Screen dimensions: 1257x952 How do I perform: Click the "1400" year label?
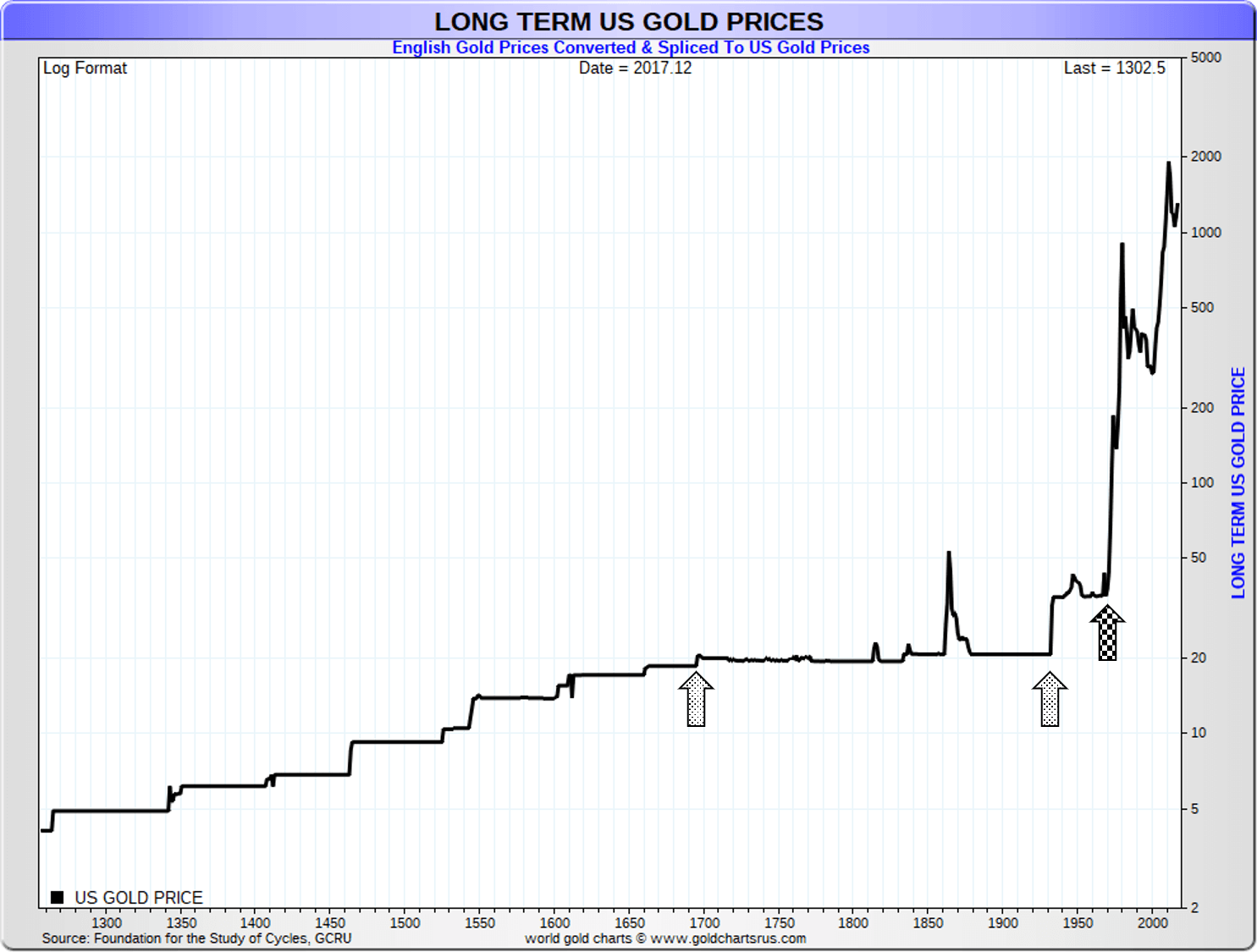(x=256, y=922)
